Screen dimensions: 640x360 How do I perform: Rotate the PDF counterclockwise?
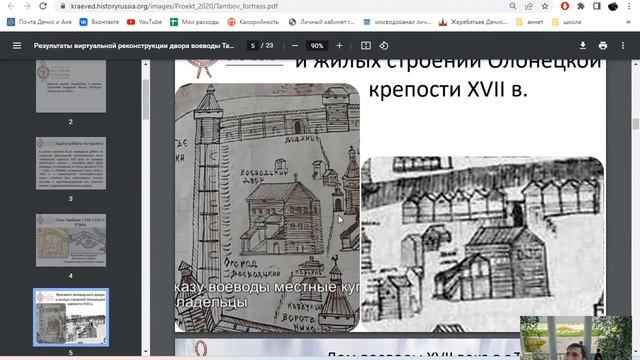click(x=384, y=46)
